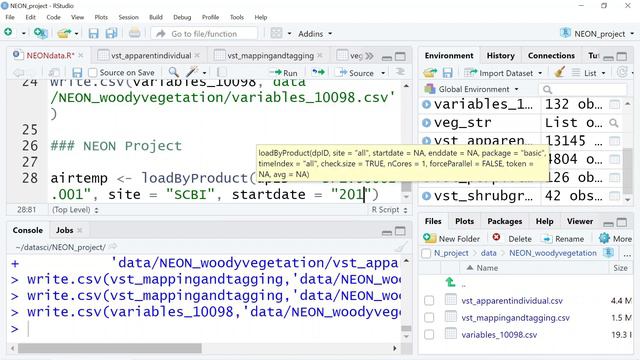Open the Code menu
640x360 pixels.
[x=53, y=17]
